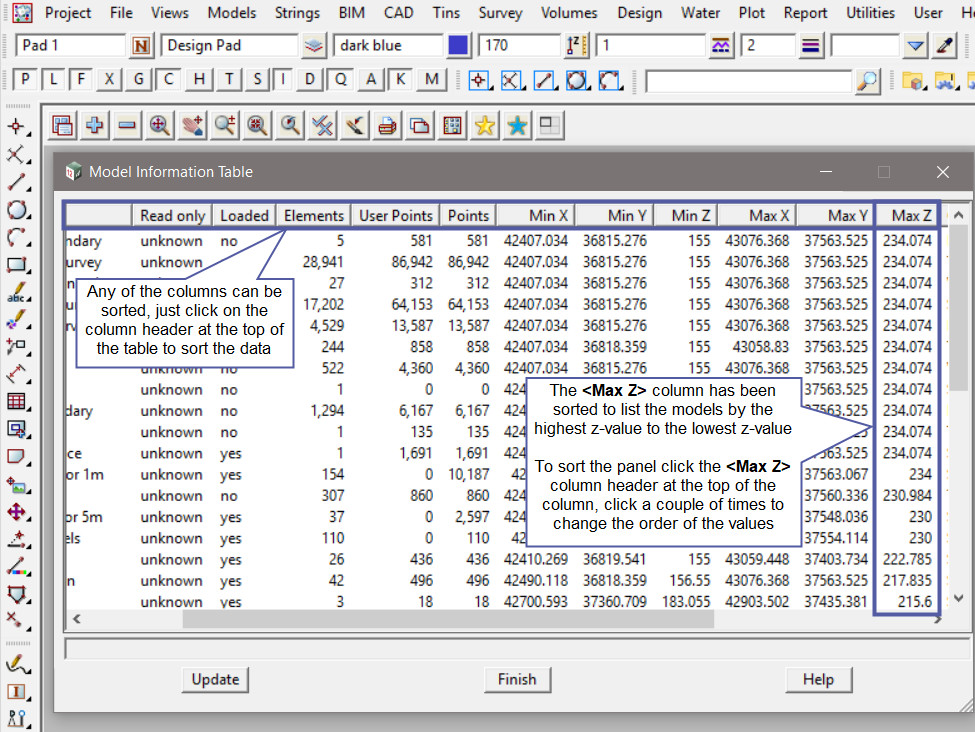This screenshot has height=732, width=975.
Task: Open the model layers picker beside Design Pad
Action: tap(314, 46)
